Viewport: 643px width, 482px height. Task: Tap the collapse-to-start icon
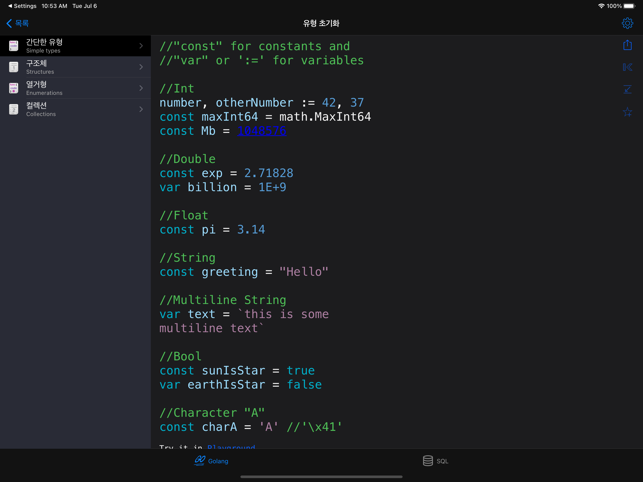coord(627,67)
